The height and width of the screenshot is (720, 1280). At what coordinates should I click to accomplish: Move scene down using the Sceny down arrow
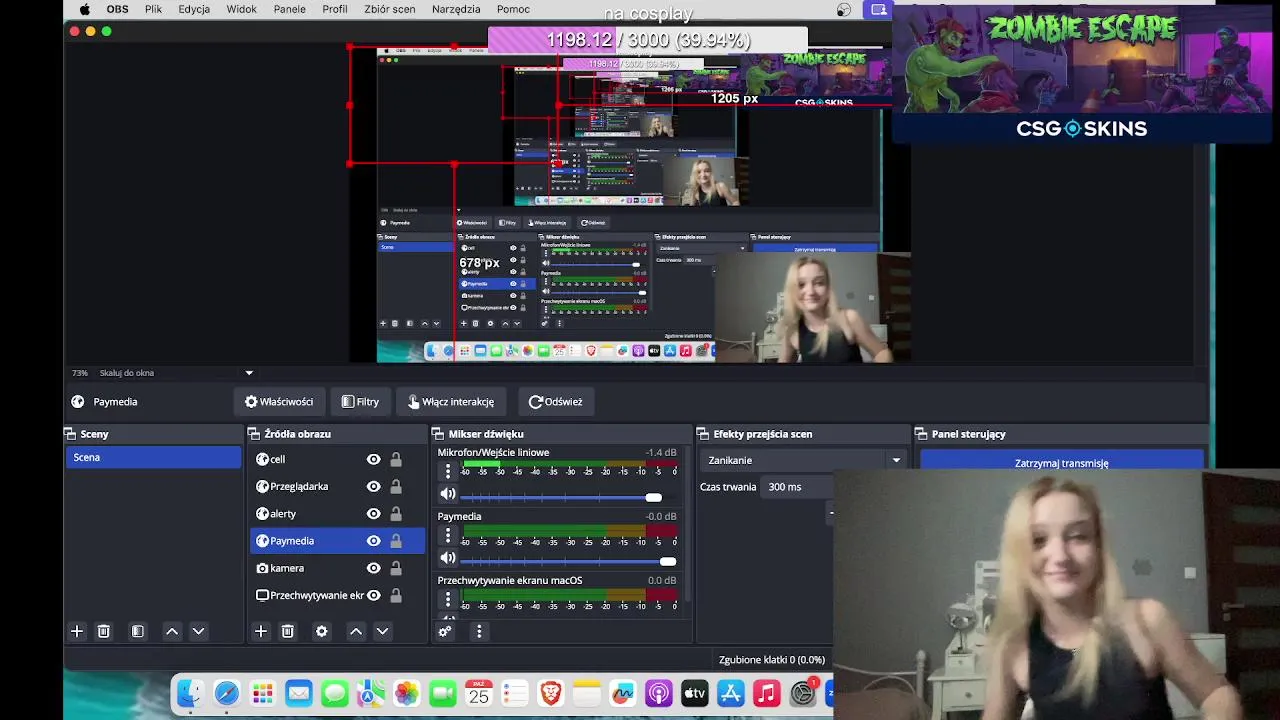click(x=198, y=631)
